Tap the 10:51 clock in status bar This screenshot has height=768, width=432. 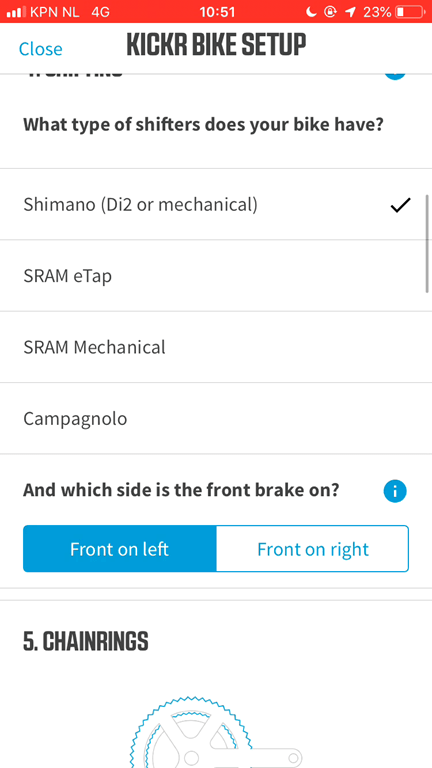217,12
